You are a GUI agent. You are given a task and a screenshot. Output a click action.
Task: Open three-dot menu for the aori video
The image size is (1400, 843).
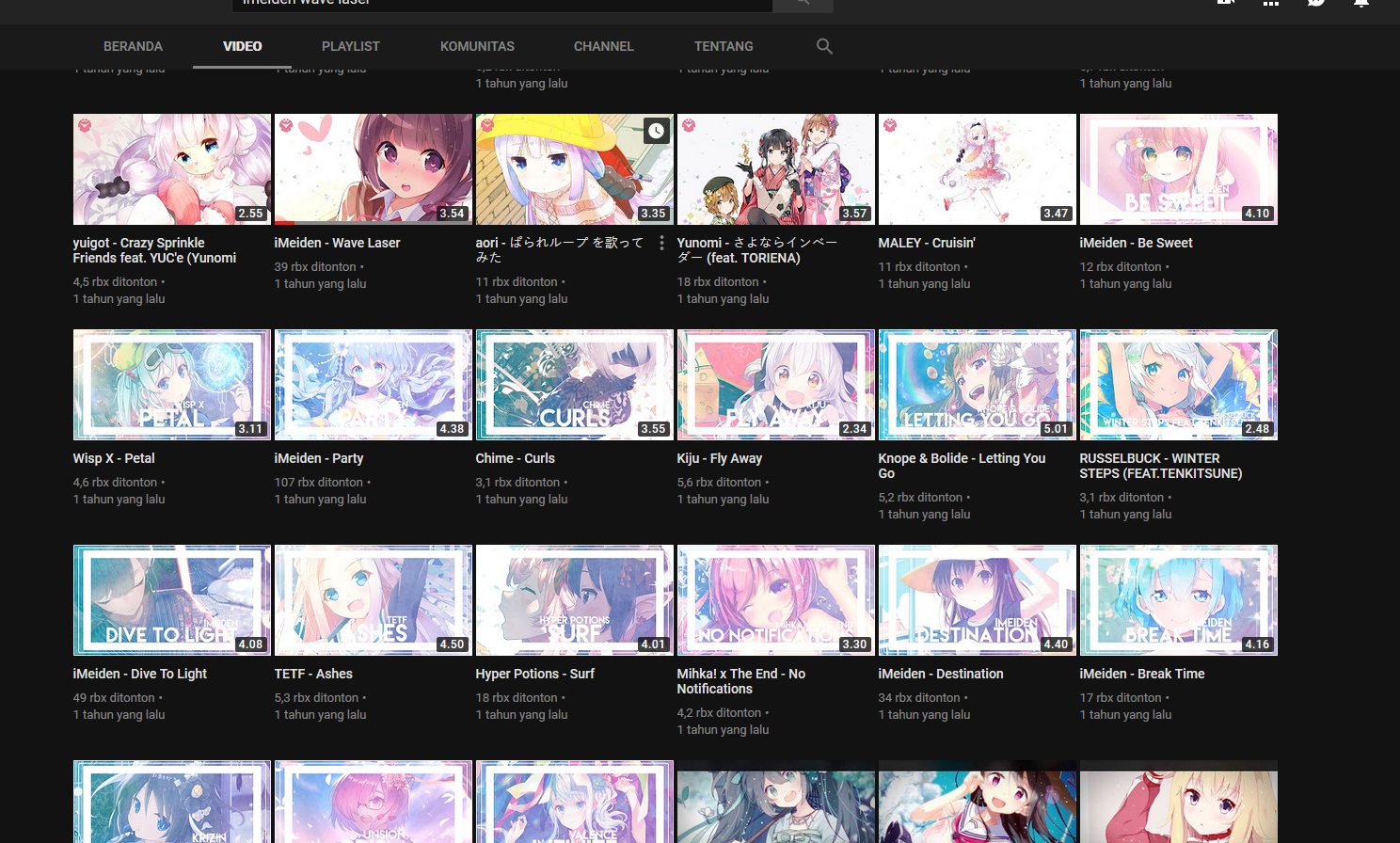pyautogui.click(x=661, y=243)
